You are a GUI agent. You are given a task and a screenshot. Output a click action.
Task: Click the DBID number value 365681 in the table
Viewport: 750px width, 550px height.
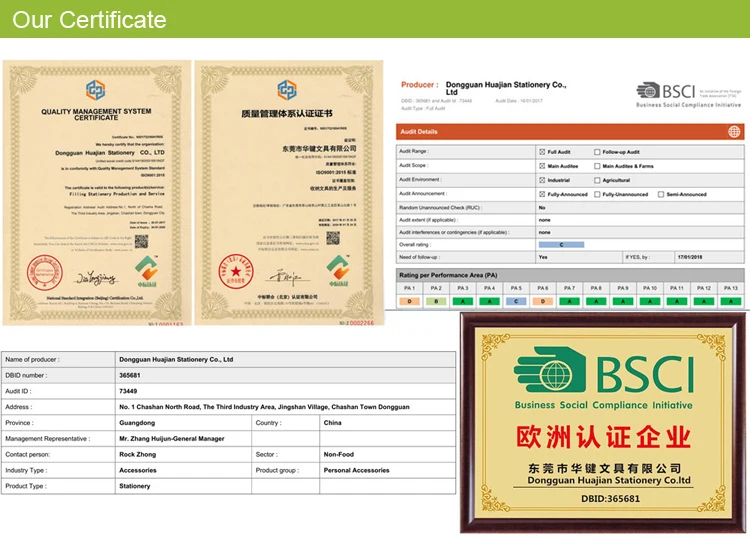tap(130, 375)
